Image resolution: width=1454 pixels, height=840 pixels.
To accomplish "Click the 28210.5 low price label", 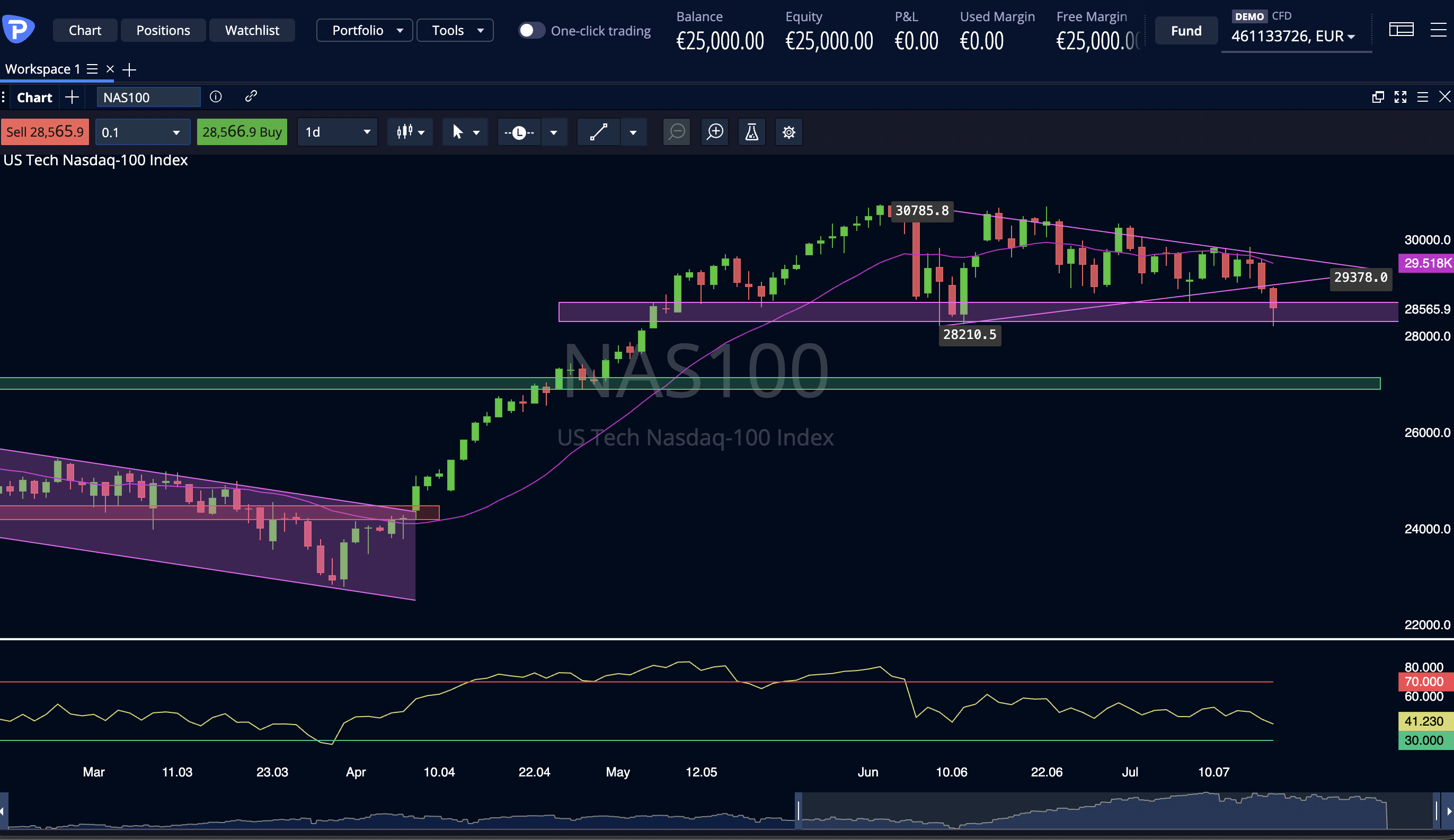I will pyautogui.click(x=970, y=334).
